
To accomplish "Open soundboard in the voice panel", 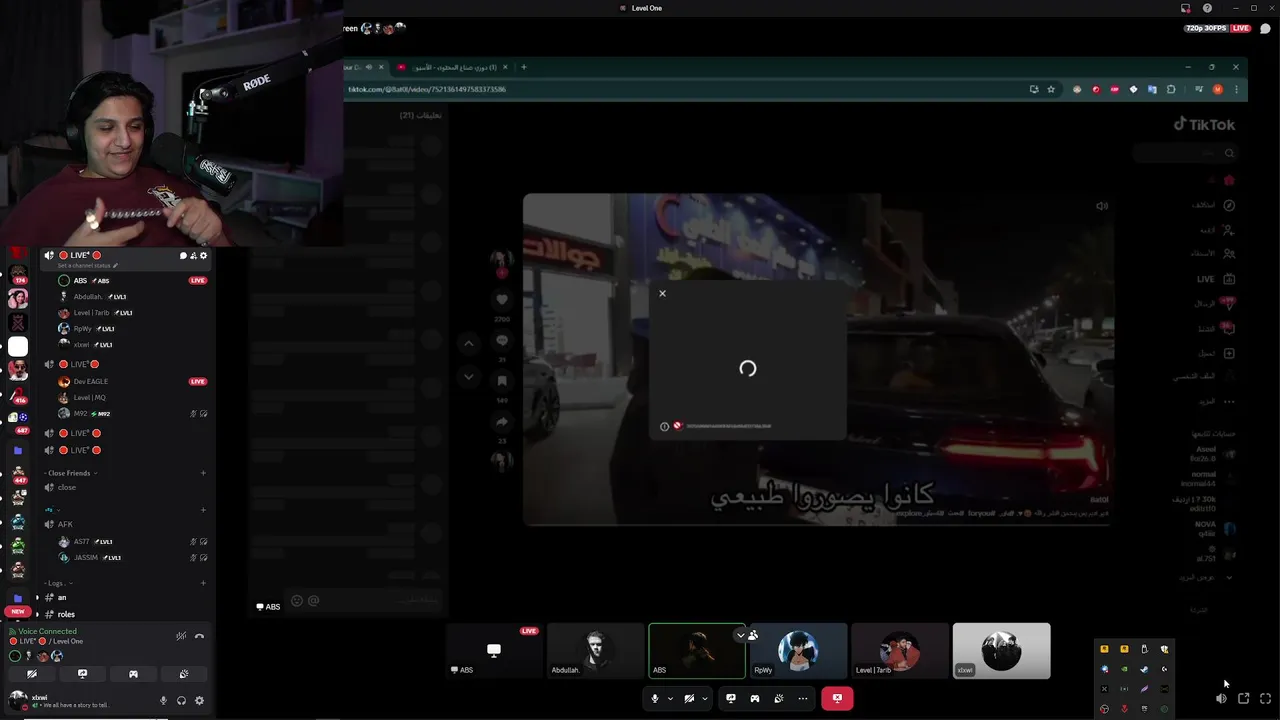I will pyautogui.click(x=184, y=674).
